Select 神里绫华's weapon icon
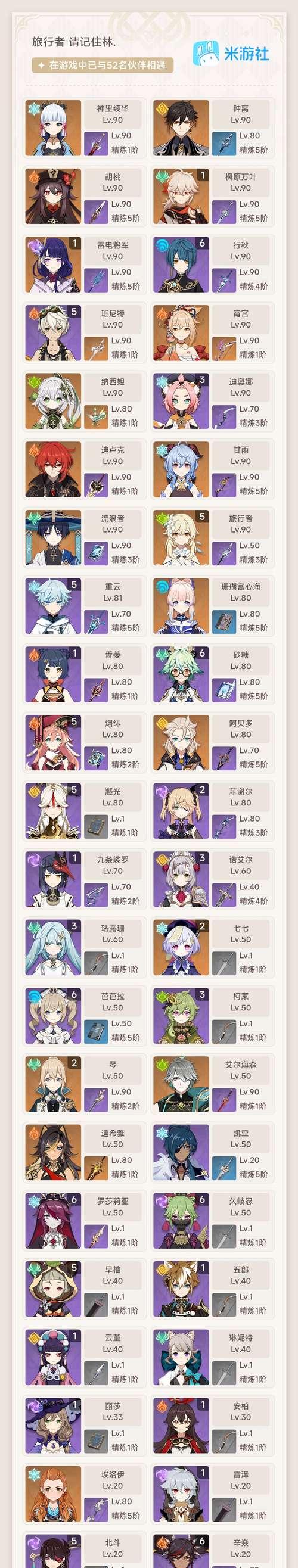The image size is (298, 1568). (96, 143)
